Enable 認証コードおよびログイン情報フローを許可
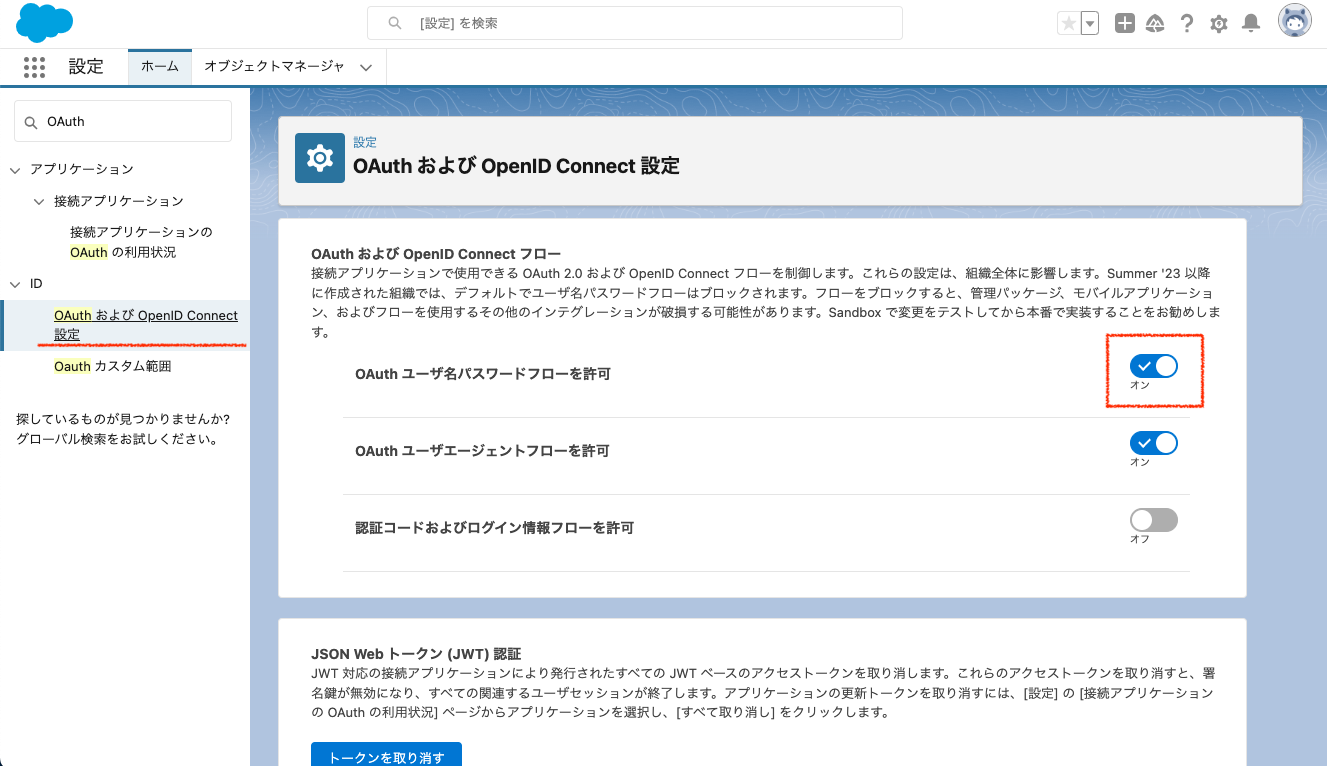 [1154, 519]
